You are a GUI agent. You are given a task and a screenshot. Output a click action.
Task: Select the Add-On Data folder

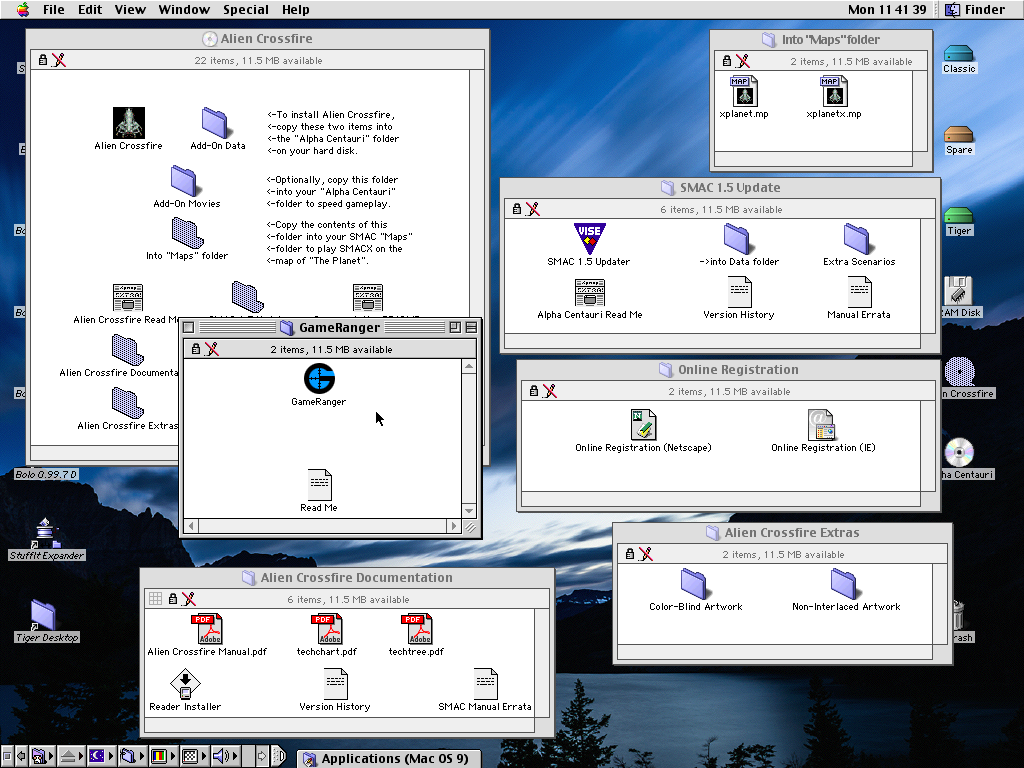(x=216, y=123)
